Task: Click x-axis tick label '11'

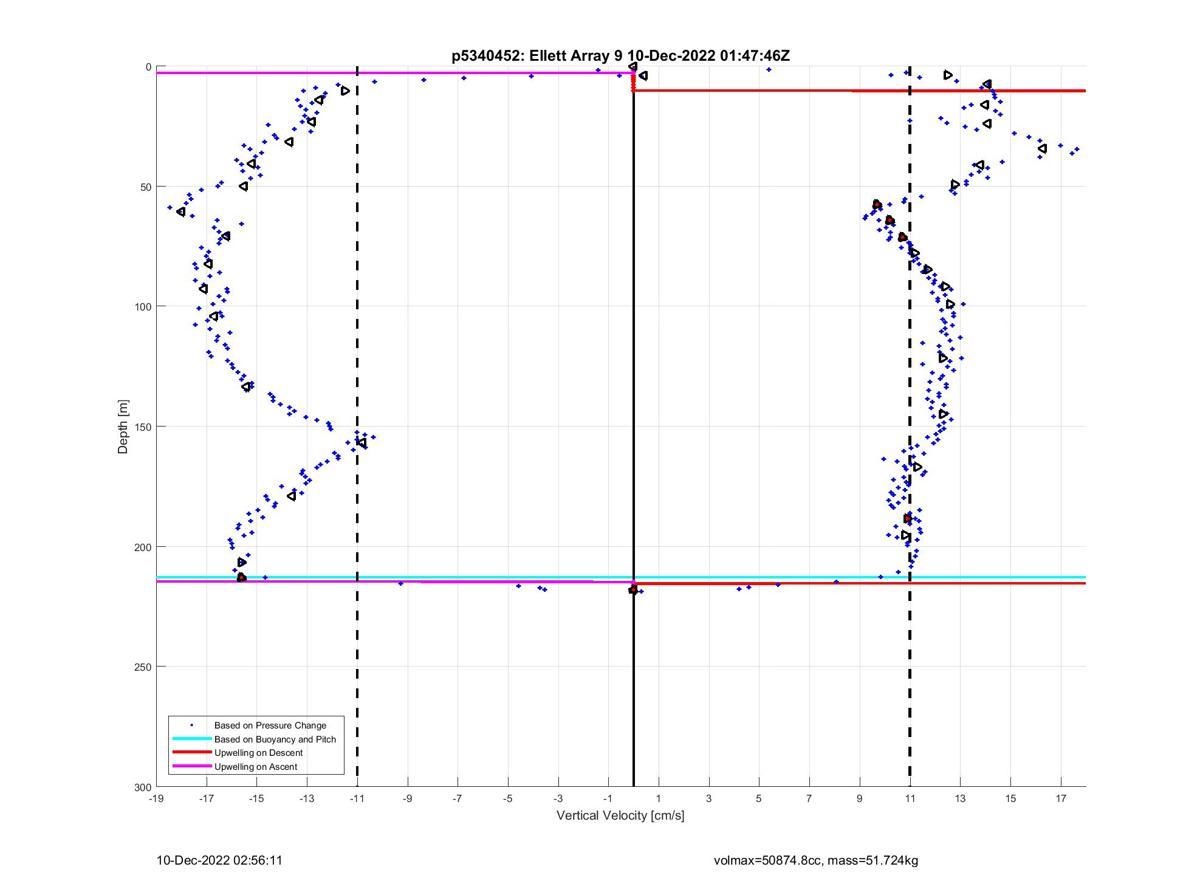Action: [x=910, y=798]
